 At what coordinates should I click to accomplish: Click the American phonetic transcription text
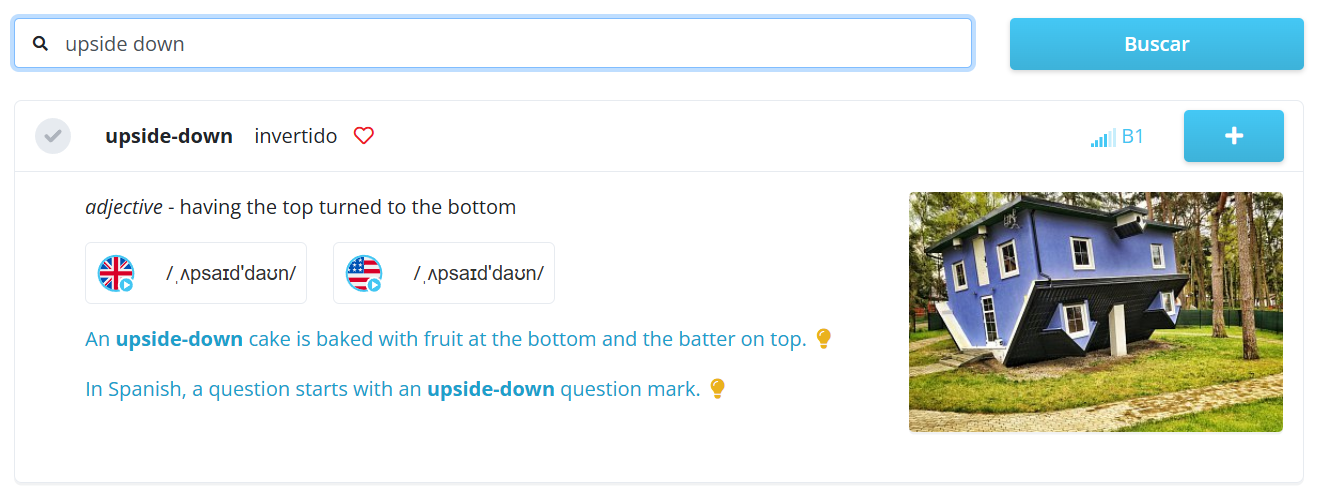(479, 273)
